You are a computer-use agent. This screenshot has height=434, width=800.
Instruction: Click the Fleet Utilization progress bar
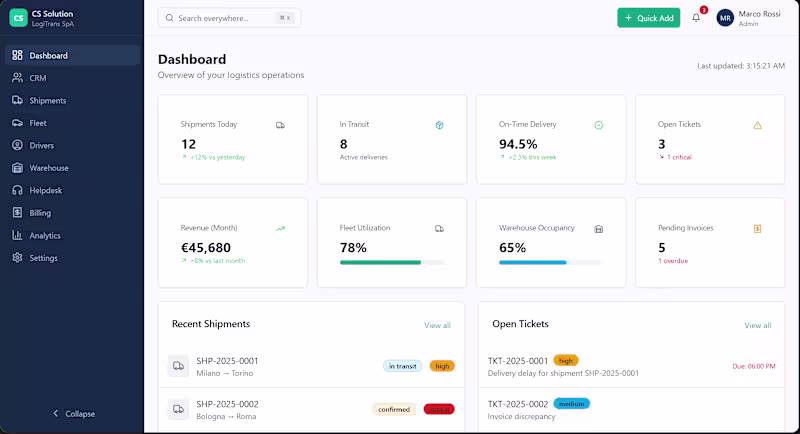point(391,262)
